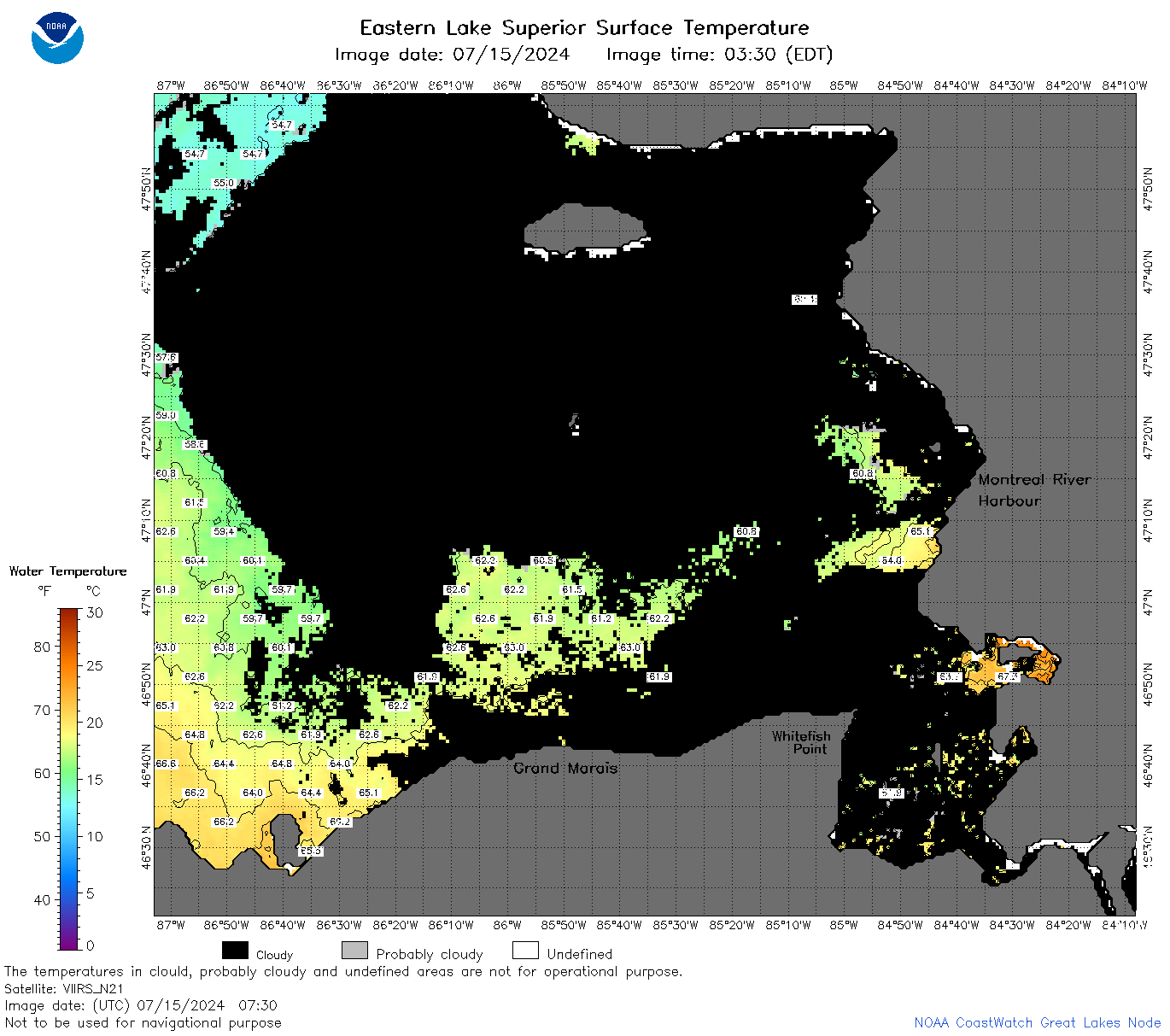The image size is (1170, 1036).
Task: Click the 40 °F tick on scale
Action: [x=42, y=899]
